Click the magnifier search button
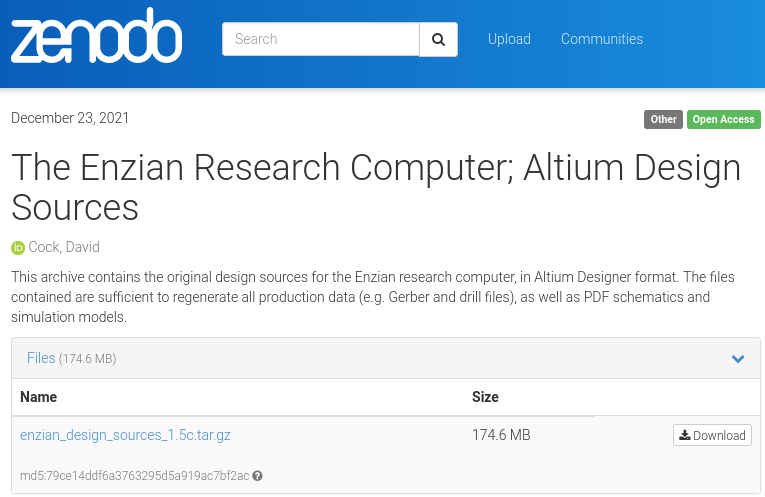Image resolution: width=765 pixels, height=497 pixels. (438, 40)
